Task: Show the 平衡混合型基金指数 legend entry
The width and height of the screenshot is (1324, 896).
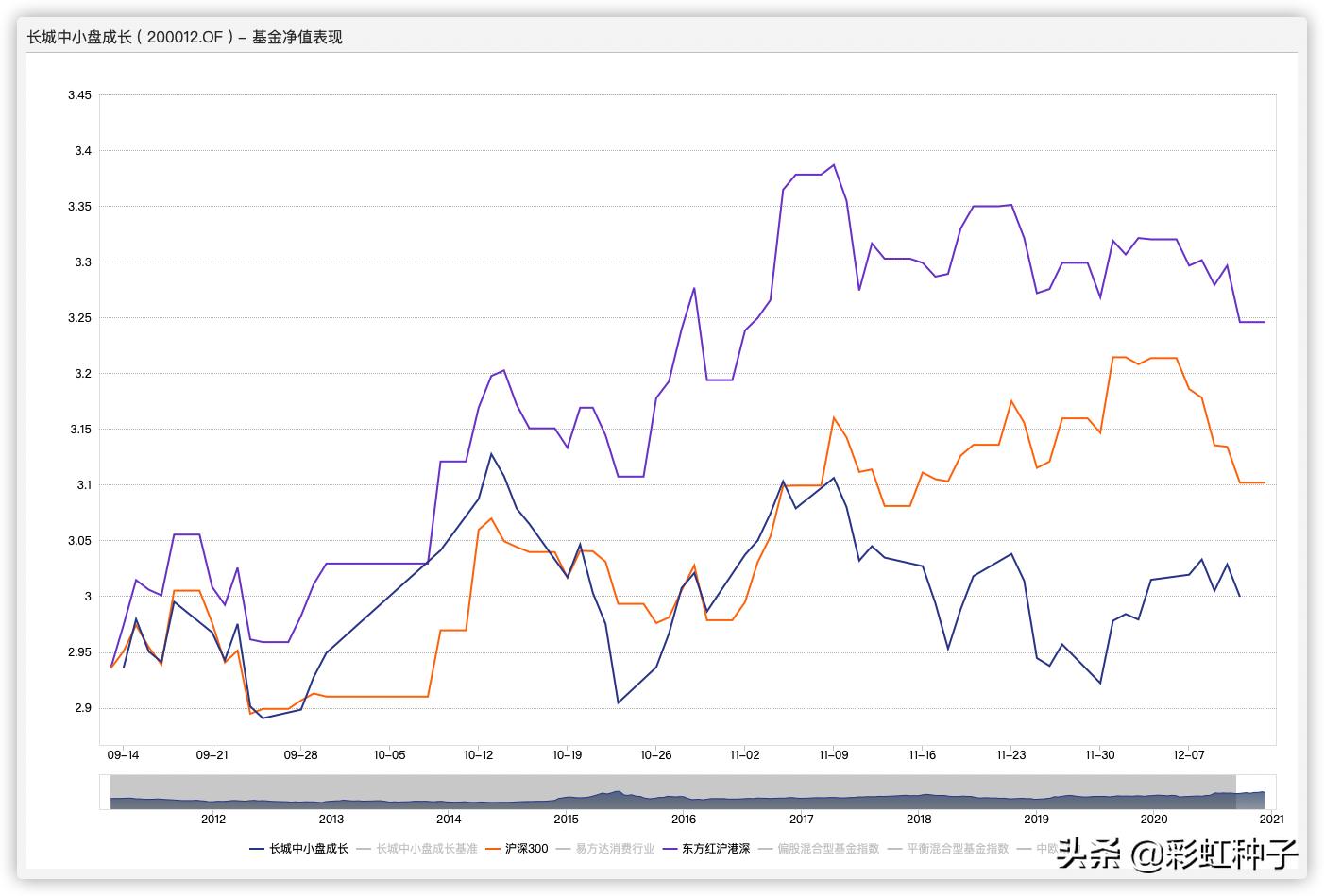Action: pos(948,849)
